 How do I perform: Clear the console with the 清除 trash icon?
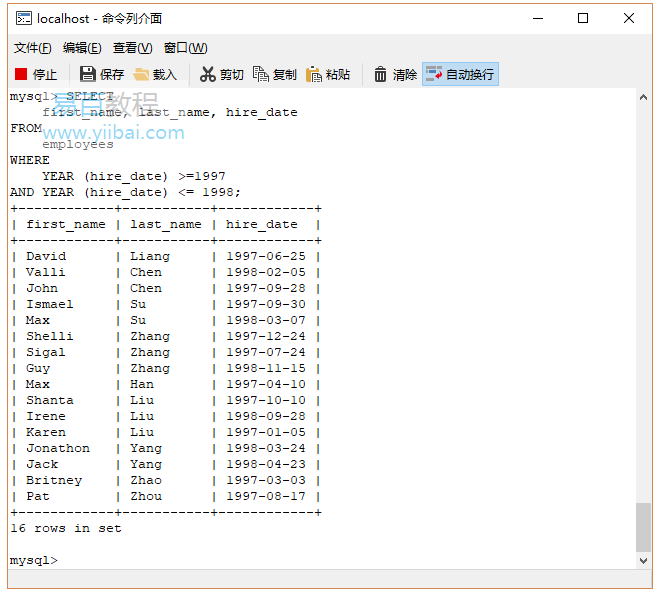(395, 74)
